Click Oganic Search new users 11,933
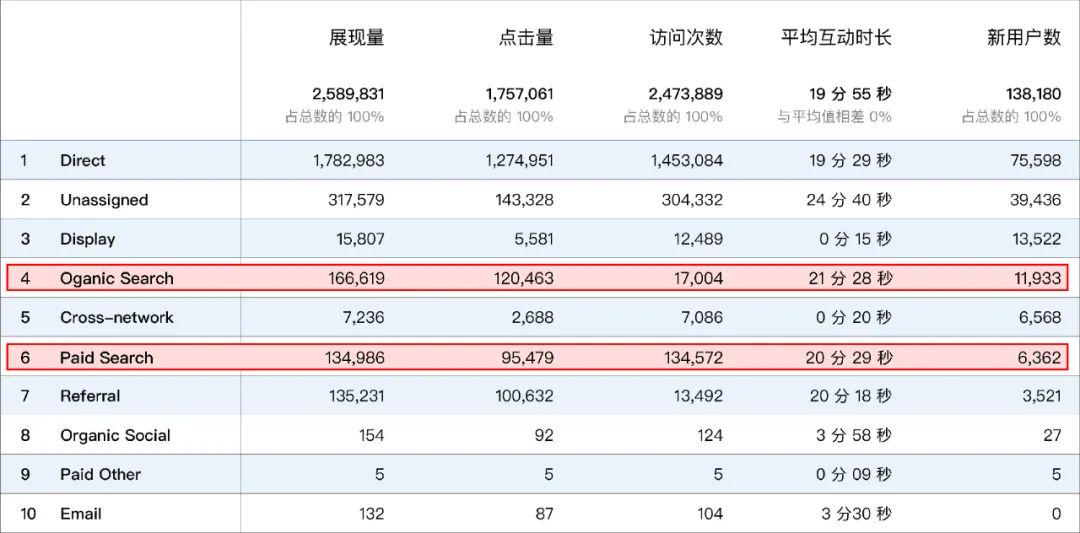The height and width of the screenshot is (533, 1080). [x=1035, y=278]
